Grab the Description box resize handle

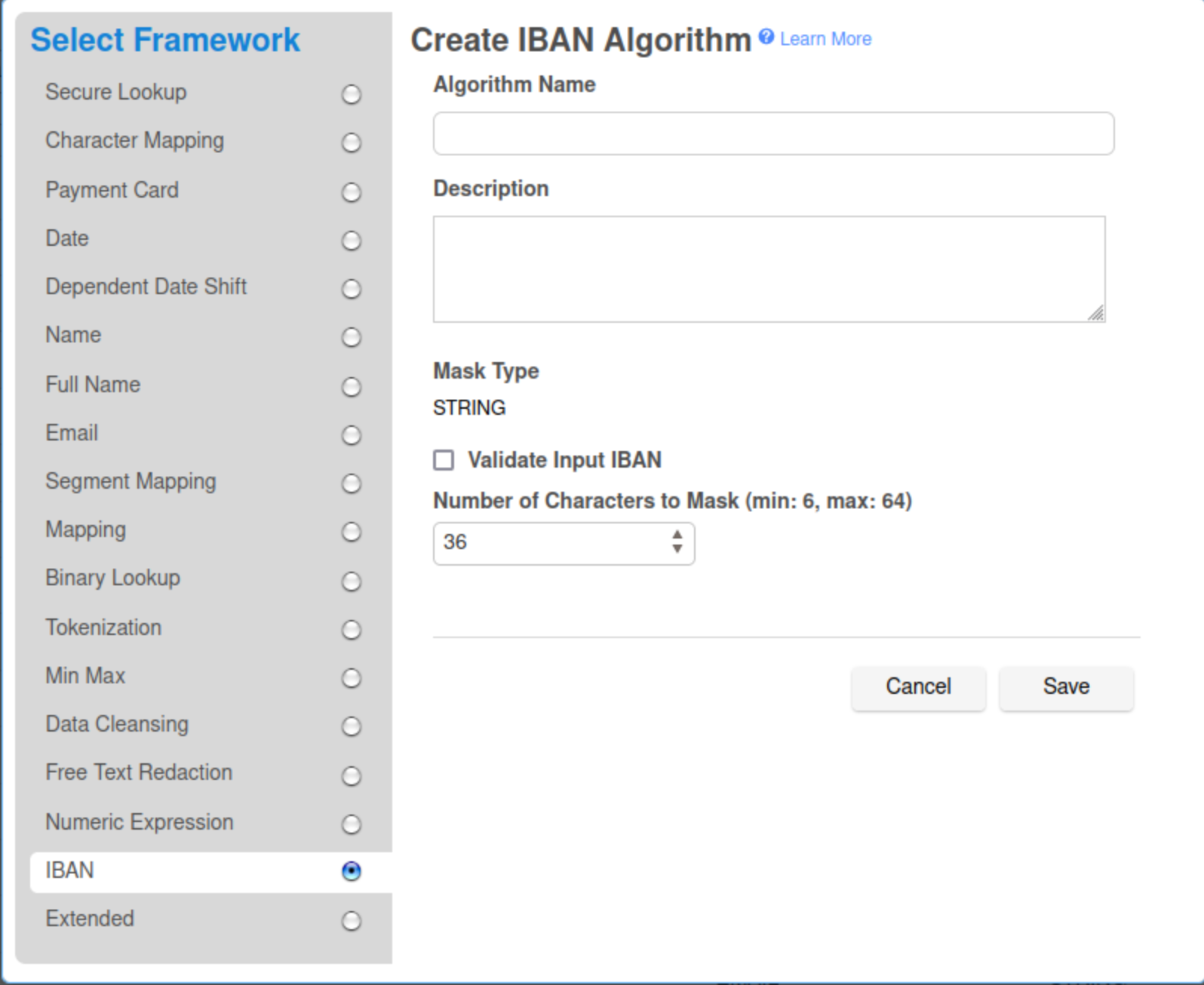(1096, 313)
